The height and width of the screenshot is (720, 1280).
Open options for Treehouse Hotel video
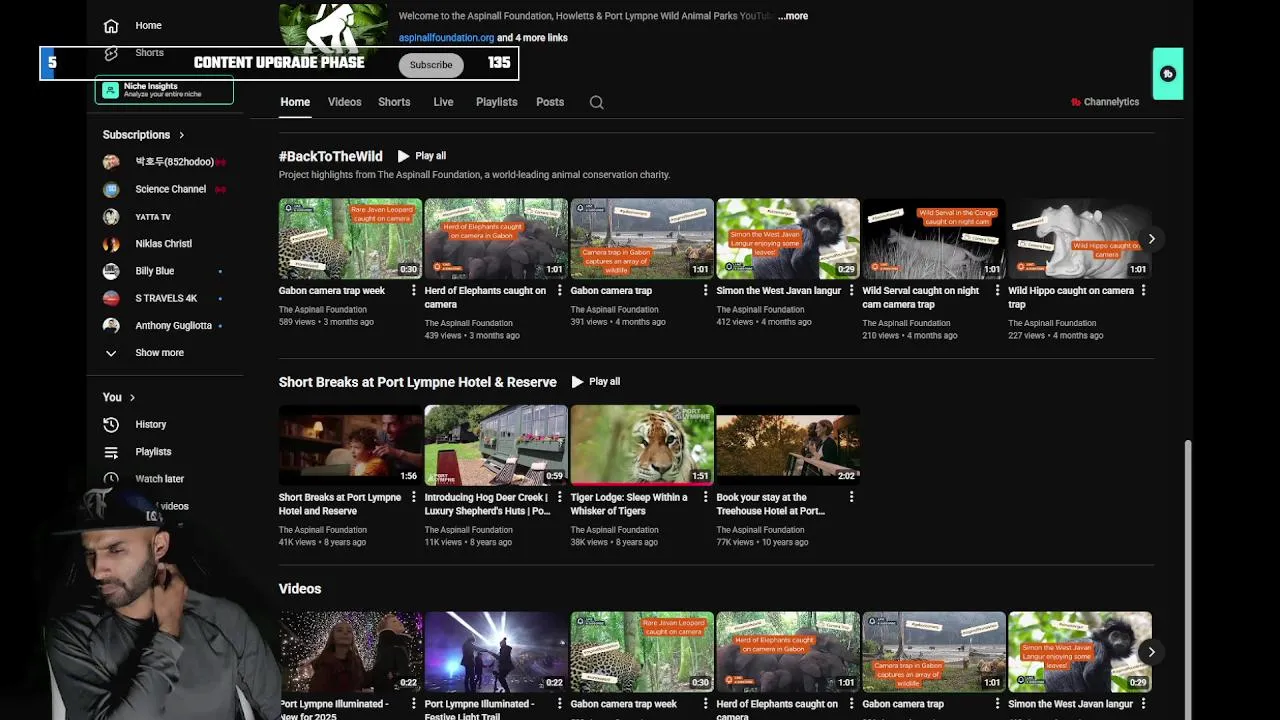851,497
